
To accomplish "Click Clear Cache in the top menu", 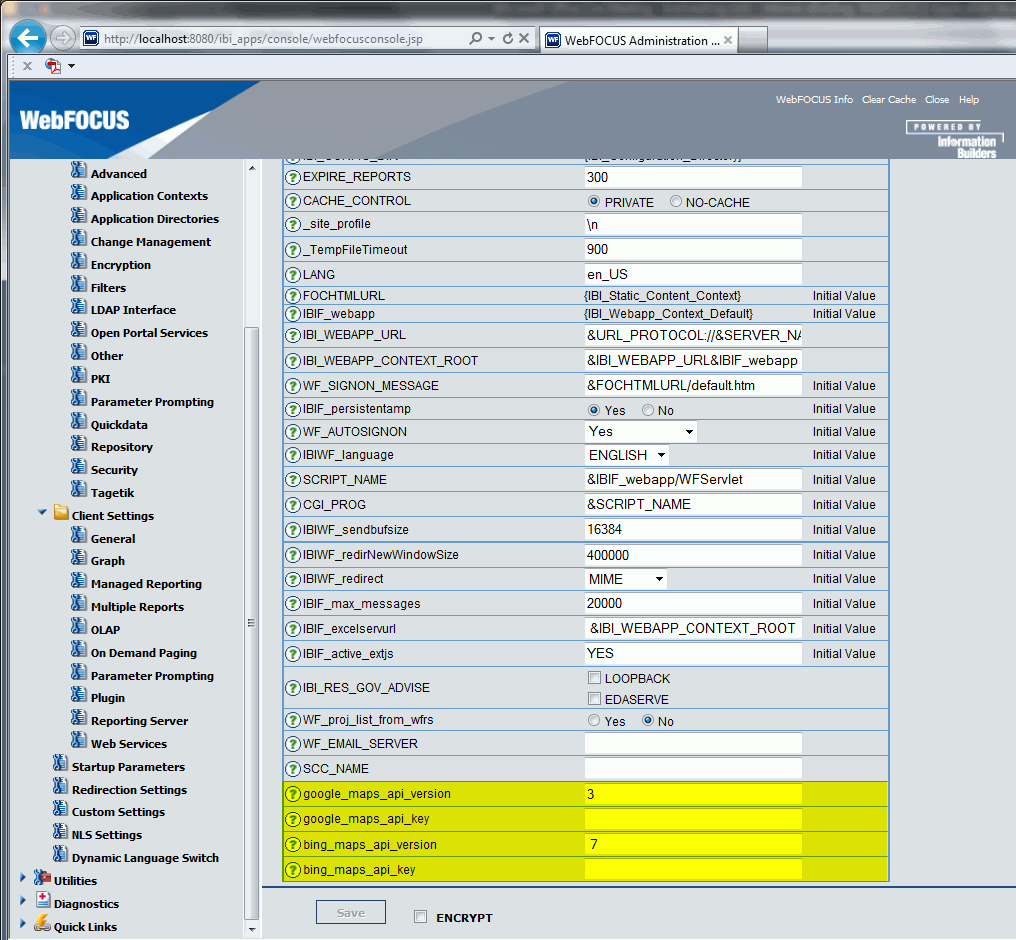I will [x=889, y=100].
